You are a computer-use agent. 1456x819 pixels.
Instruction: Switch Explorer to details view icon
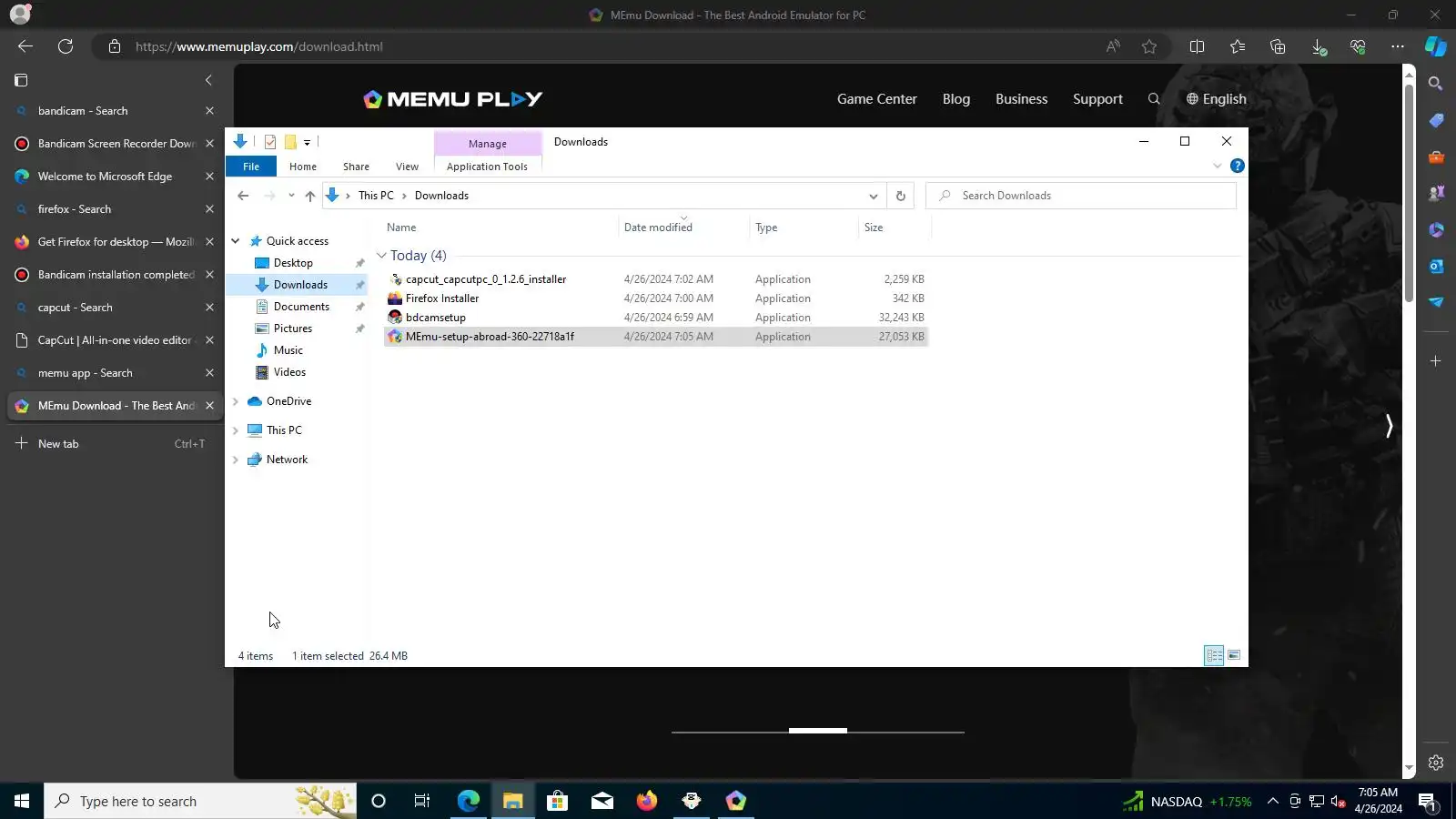pos(1214,655)
